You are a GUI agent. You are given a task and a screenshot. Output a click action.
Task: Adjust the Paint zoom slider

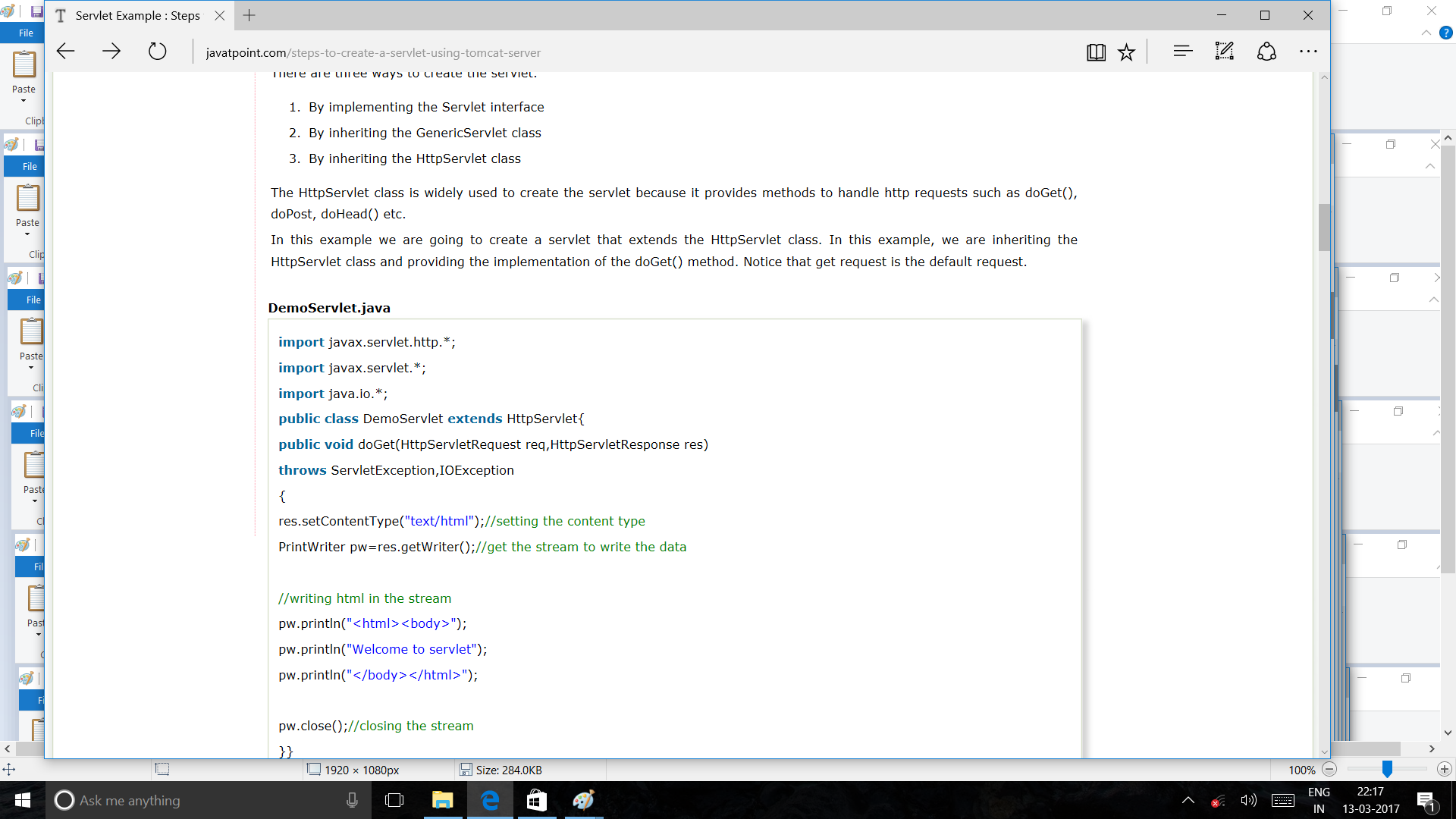tap(1387, 769)
